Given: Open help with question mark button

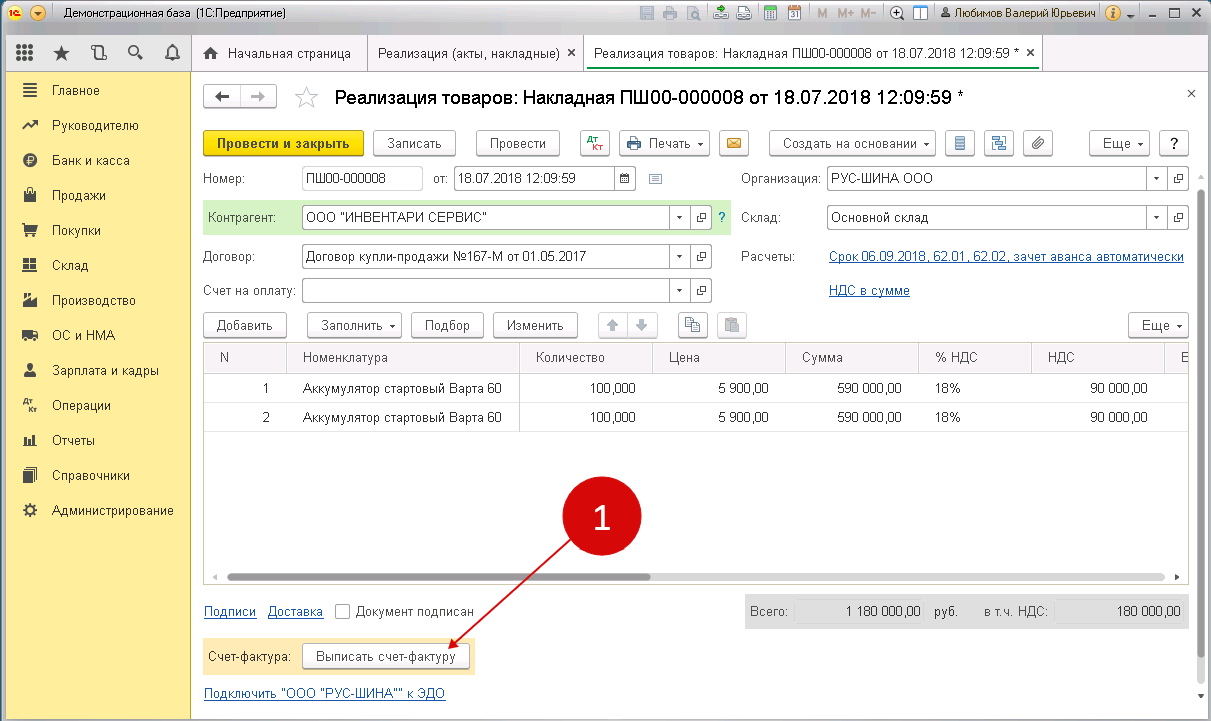Looking at the screenshot, I should coord(1174,143).
